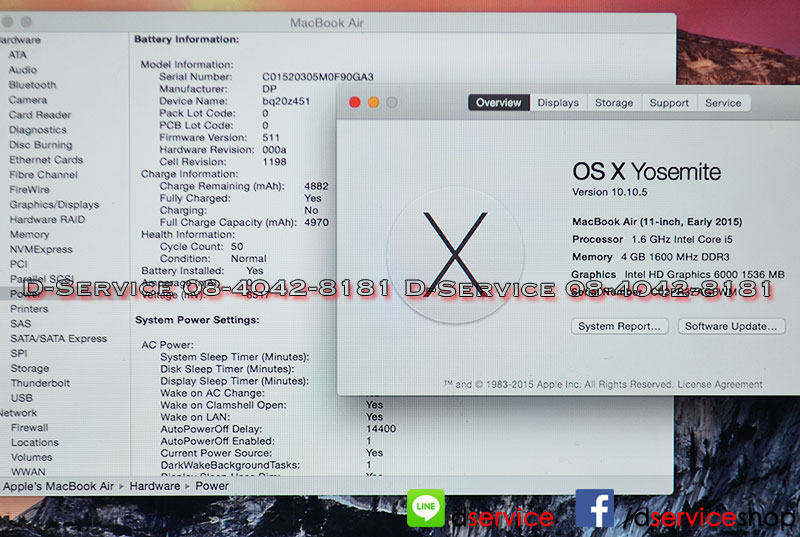
Task: Click Power in the path bar
Action: click(212, 487)
